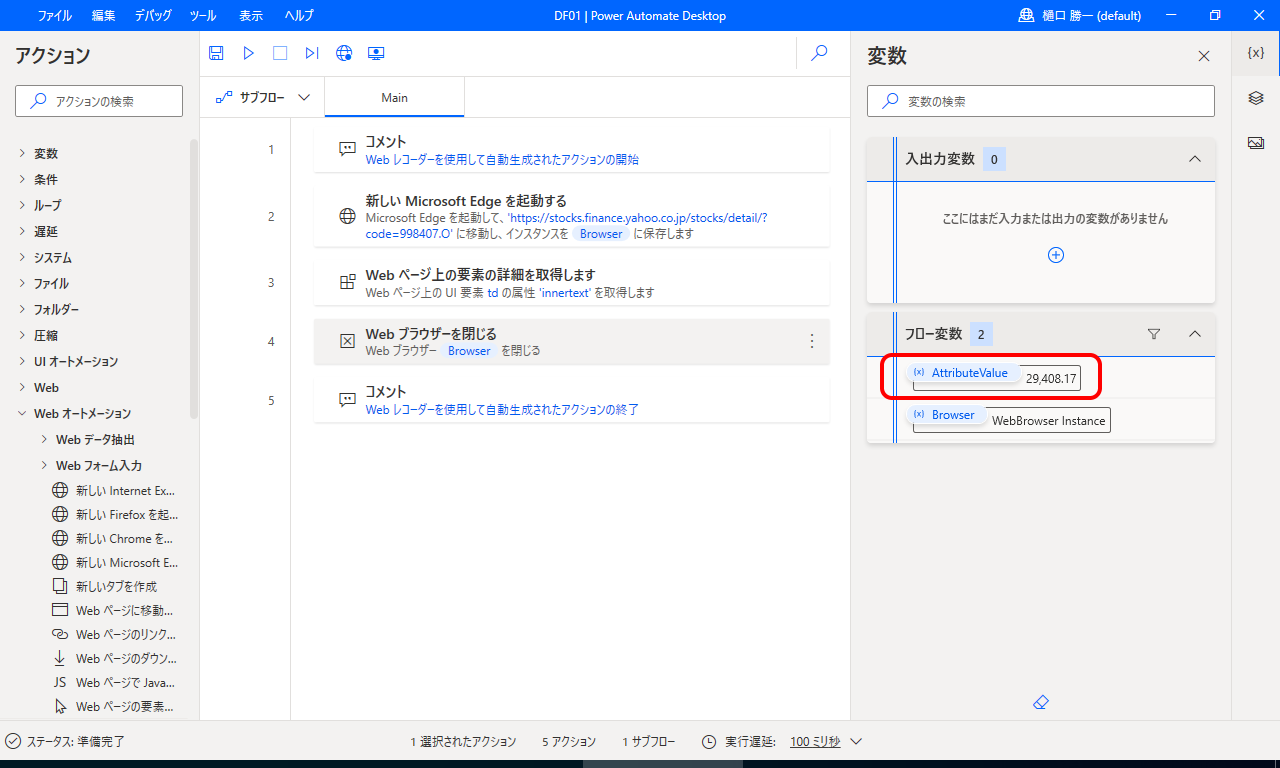Open flow search with the magnifier icon

(x=819, y=53)
